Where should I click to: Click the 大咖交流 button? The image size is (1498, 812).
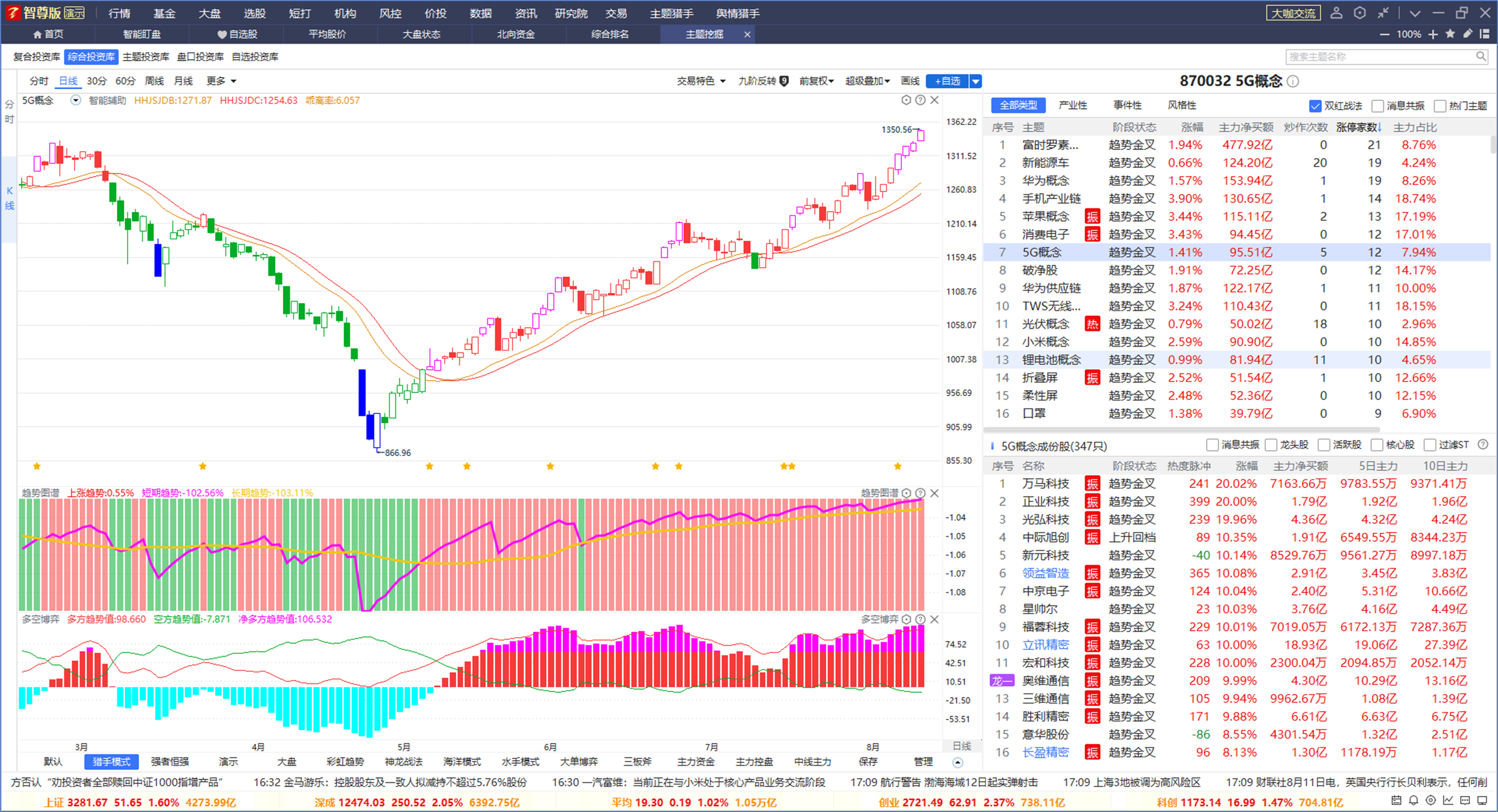1294,13
